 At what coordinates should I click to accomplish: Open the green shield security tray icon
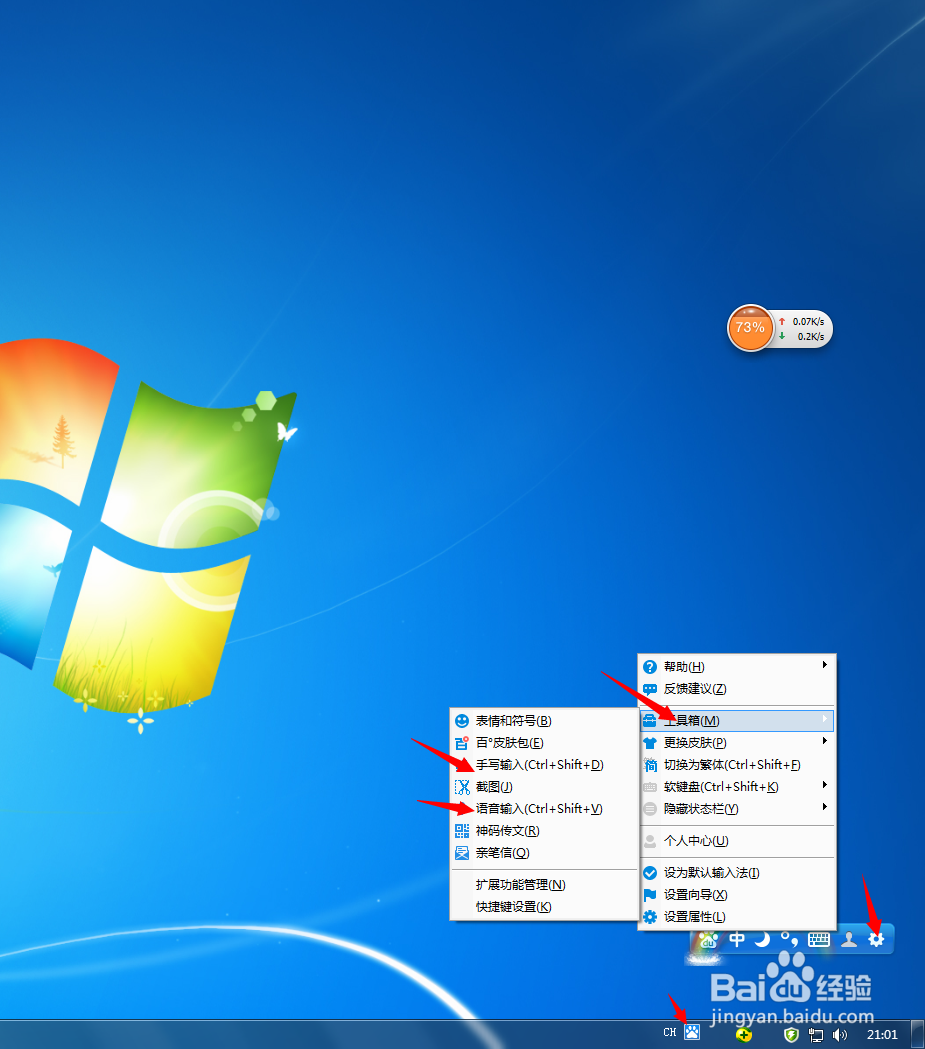click(x=791, y=1035)
